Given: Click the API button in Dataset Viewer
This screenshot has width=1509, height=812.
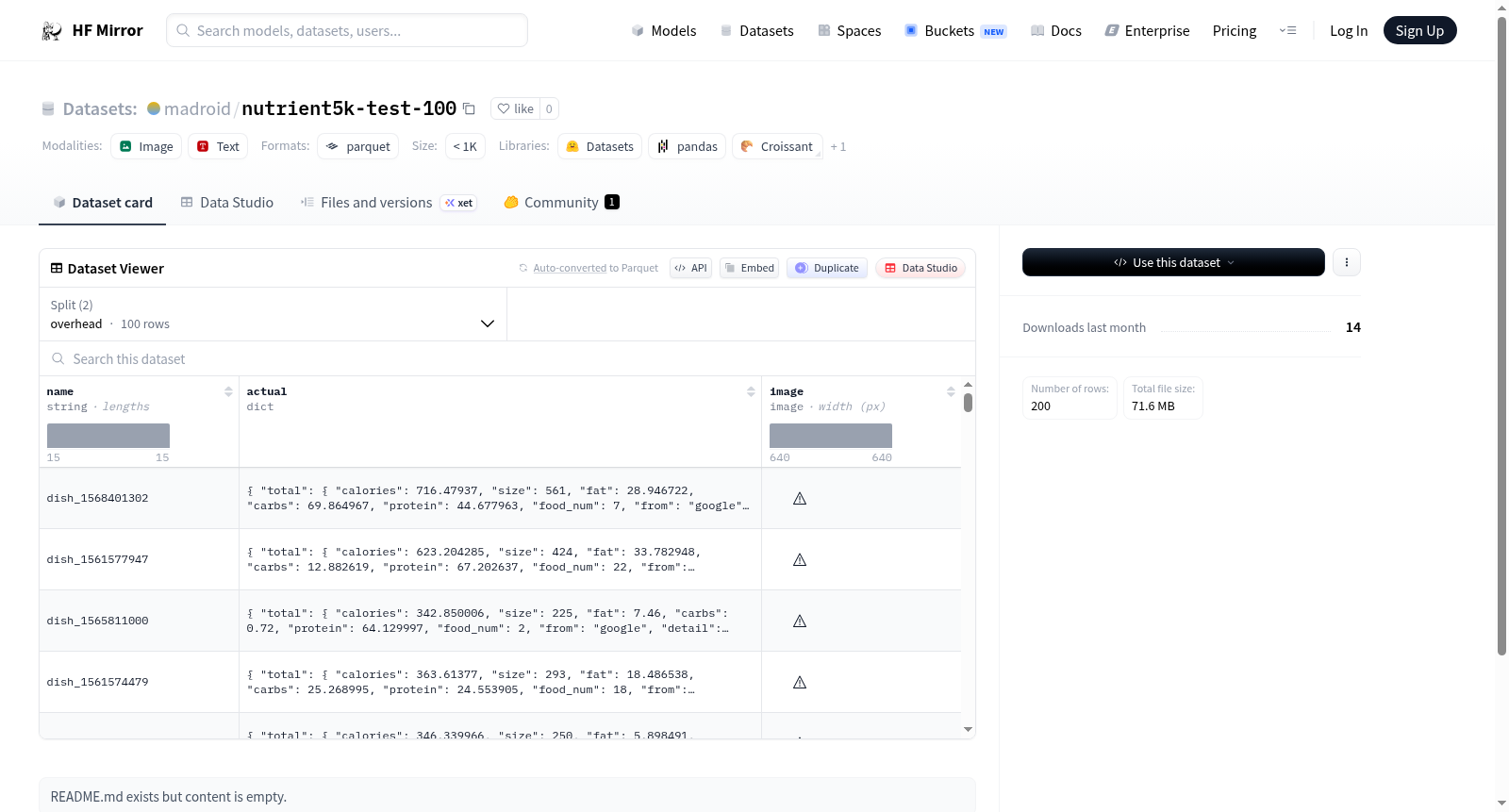Looking at the screenshot, I should click(x=690, y=268).
